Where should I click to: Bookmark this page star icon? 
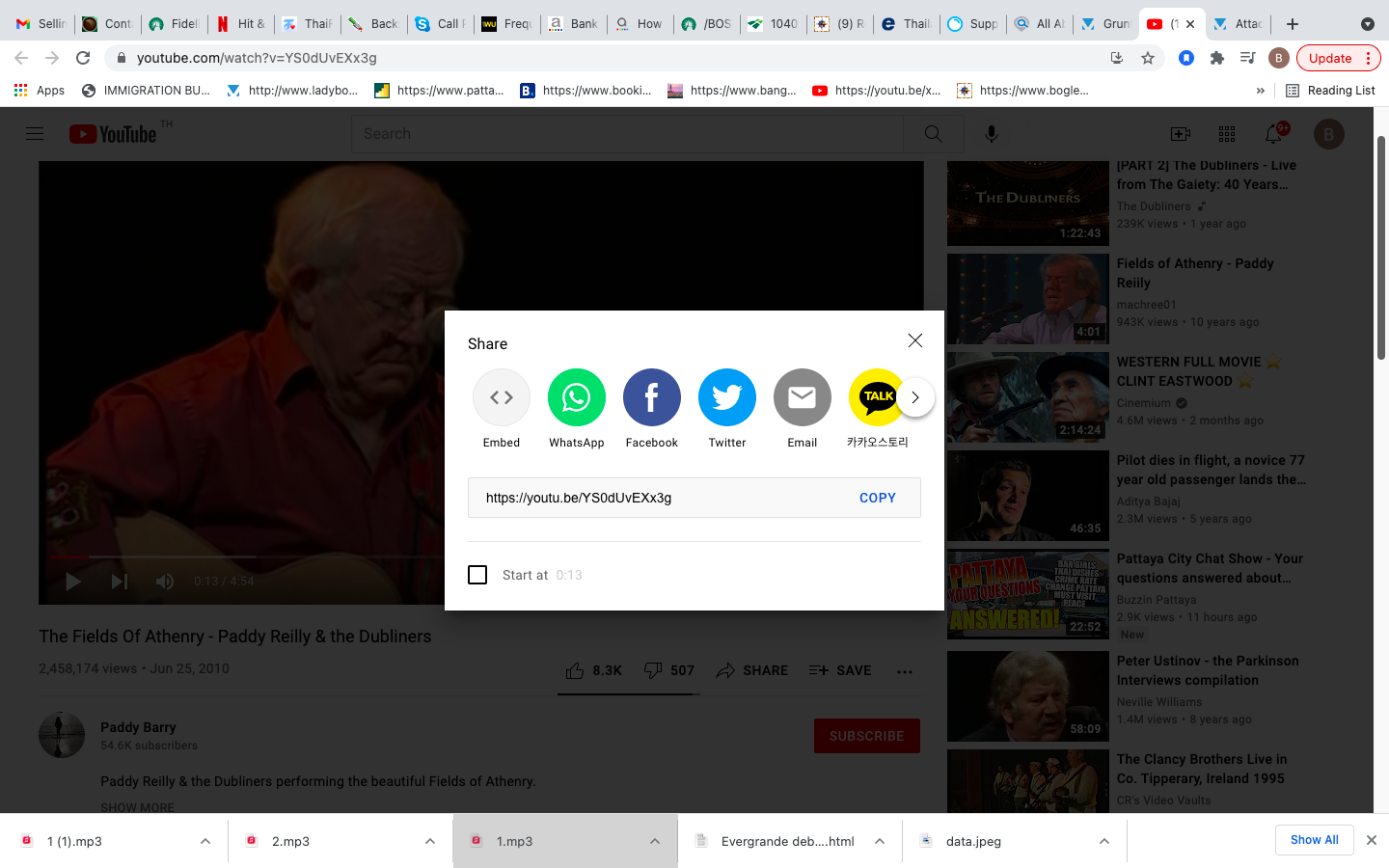1147,58
